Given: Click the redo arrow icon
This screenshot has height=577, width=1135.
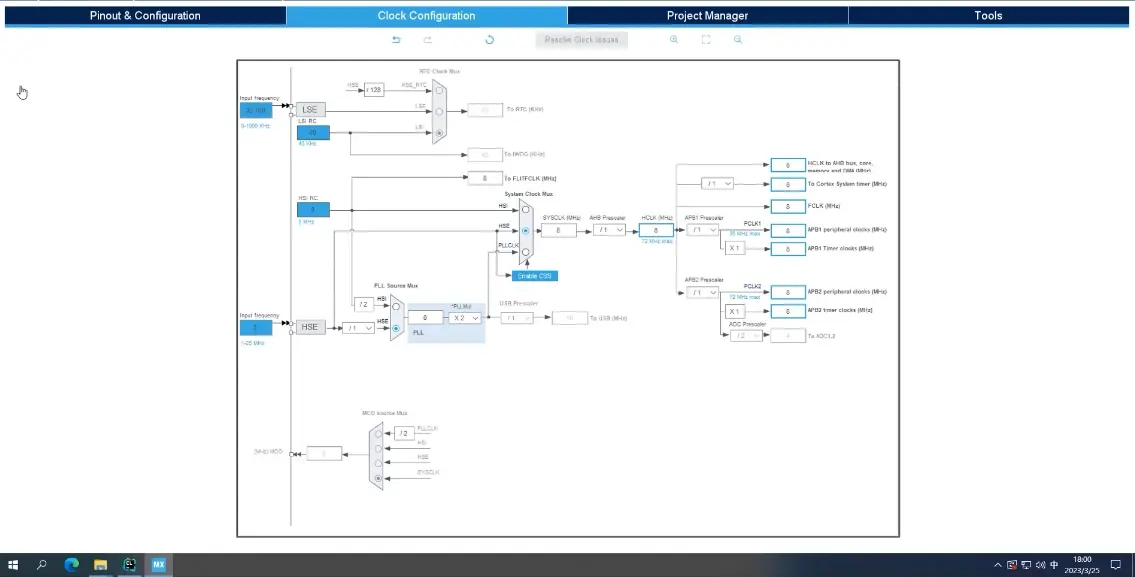Looking at the screenshot, I should click(x=428, y=39).
